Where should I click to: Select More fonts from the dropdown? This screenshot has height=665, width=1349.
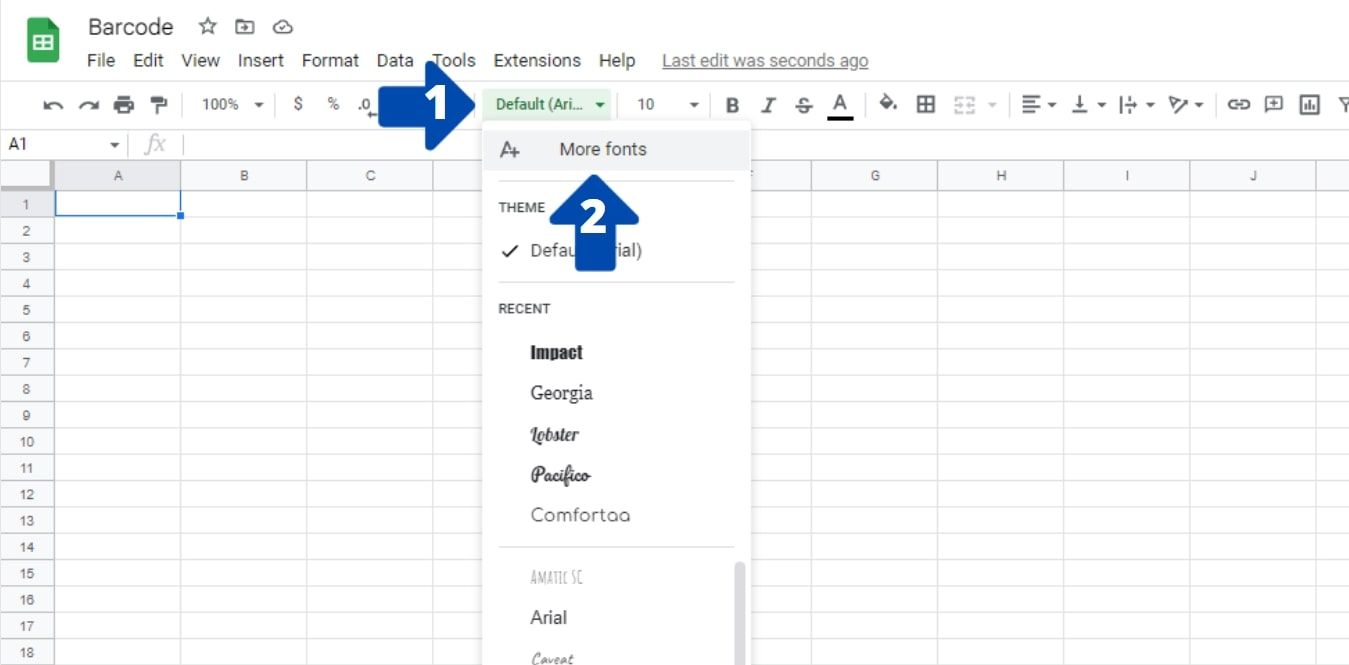(602, 148)
